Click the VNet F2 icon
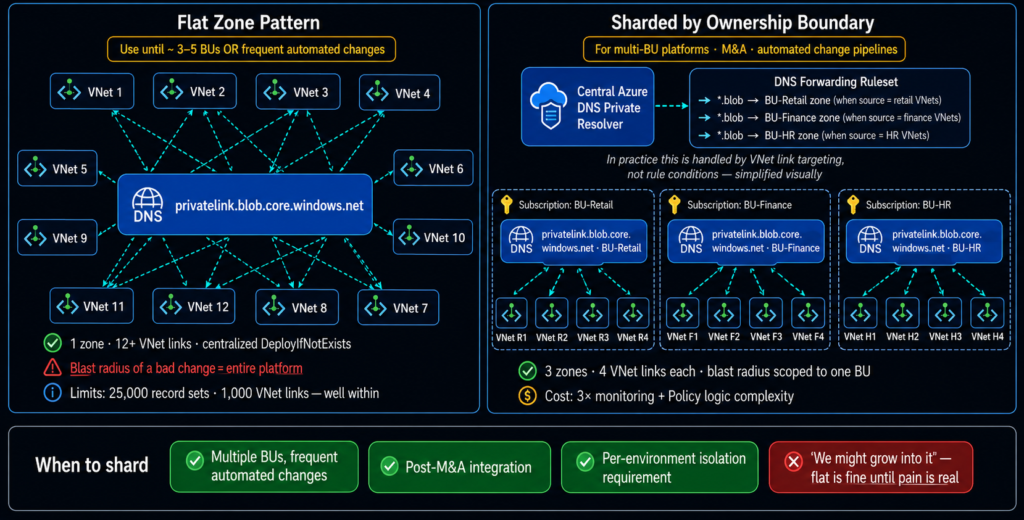This screenshot has width=1024, height=520. [724, 314]
